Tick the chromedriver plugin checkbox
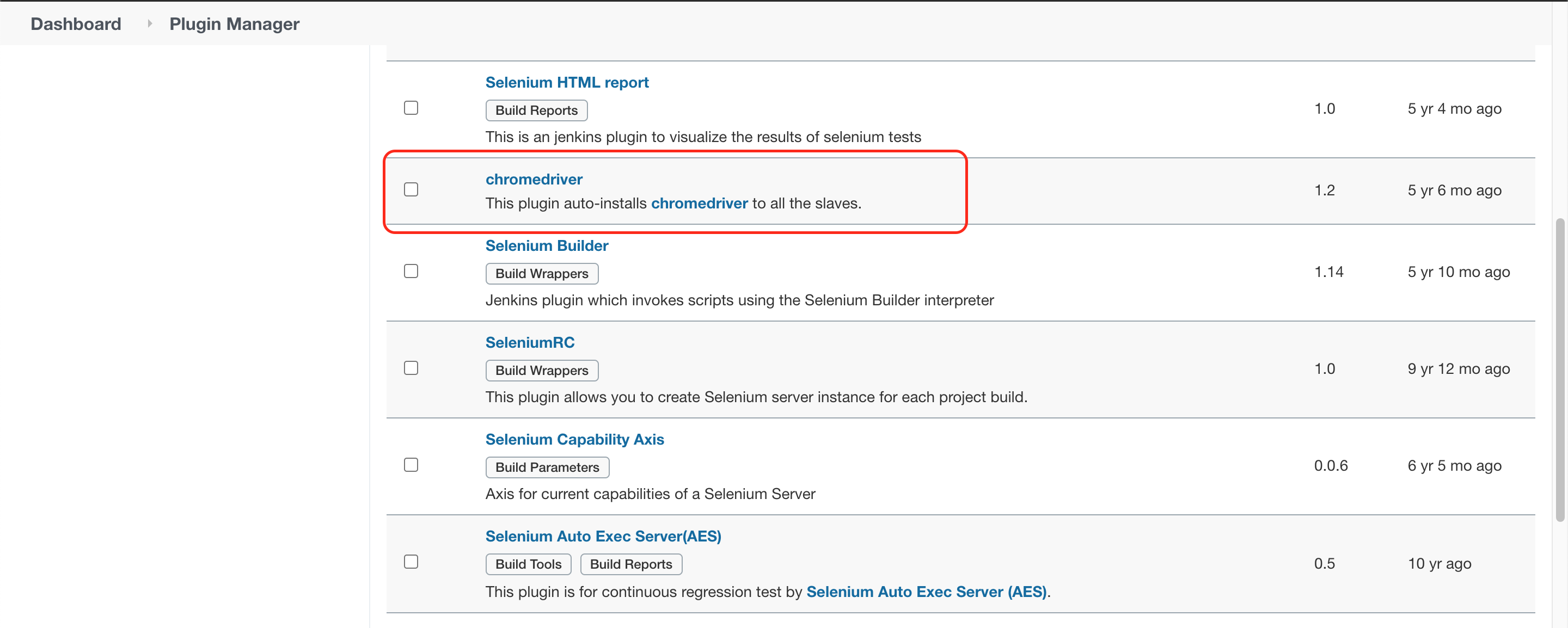This screenshot has height=628, width=1568. click(x=412, y=189)
